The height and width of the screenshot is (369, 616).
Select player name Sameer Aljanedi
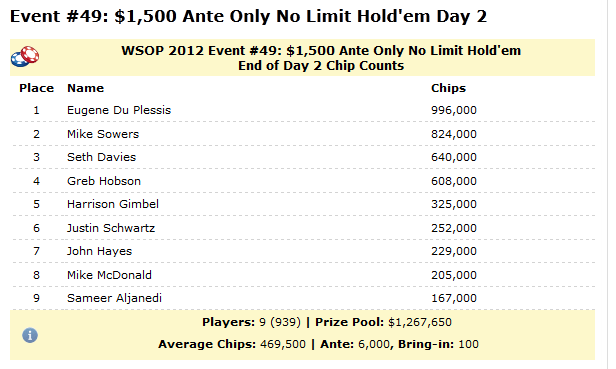pos(114,298)
